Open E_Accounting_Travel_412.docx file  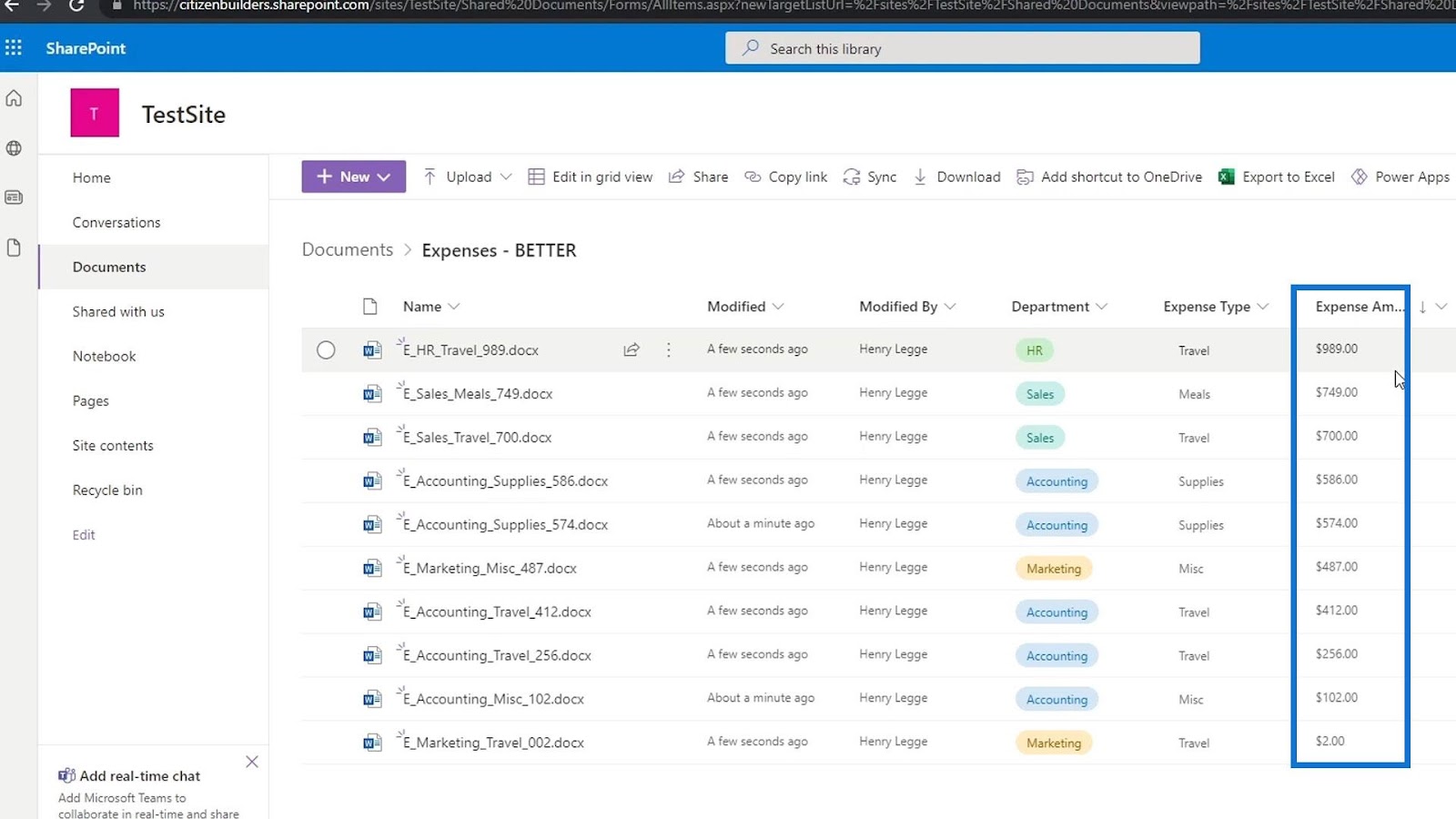[498, 612]
